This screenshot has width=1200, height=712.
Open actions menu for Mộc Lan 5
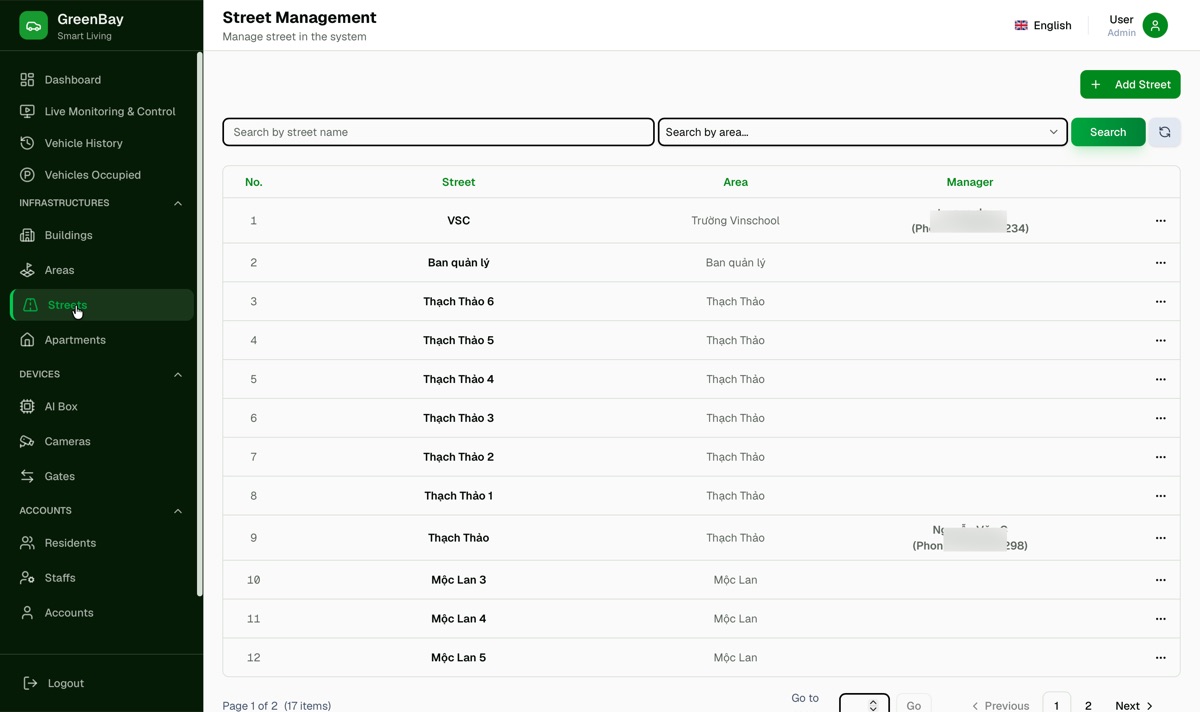coord(1161,658)
